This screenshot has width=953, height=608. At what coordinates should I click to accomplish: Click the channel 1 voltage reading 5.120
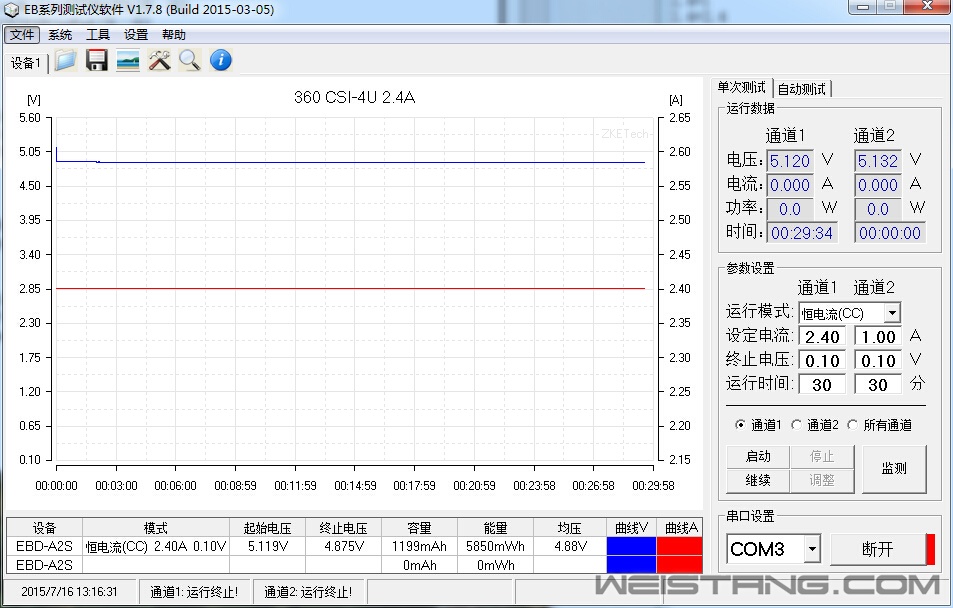point(790,161)
